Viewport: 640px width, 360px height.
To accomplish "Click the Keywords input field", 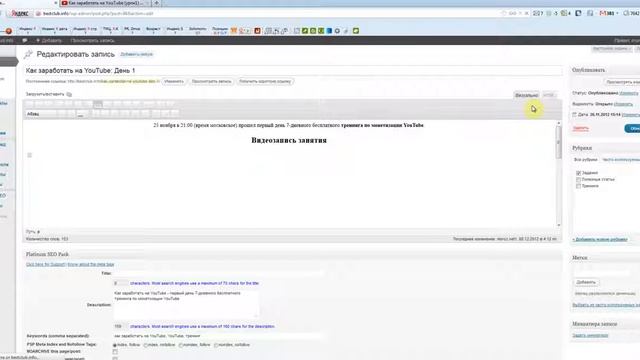I will click(x=219, y=336).
